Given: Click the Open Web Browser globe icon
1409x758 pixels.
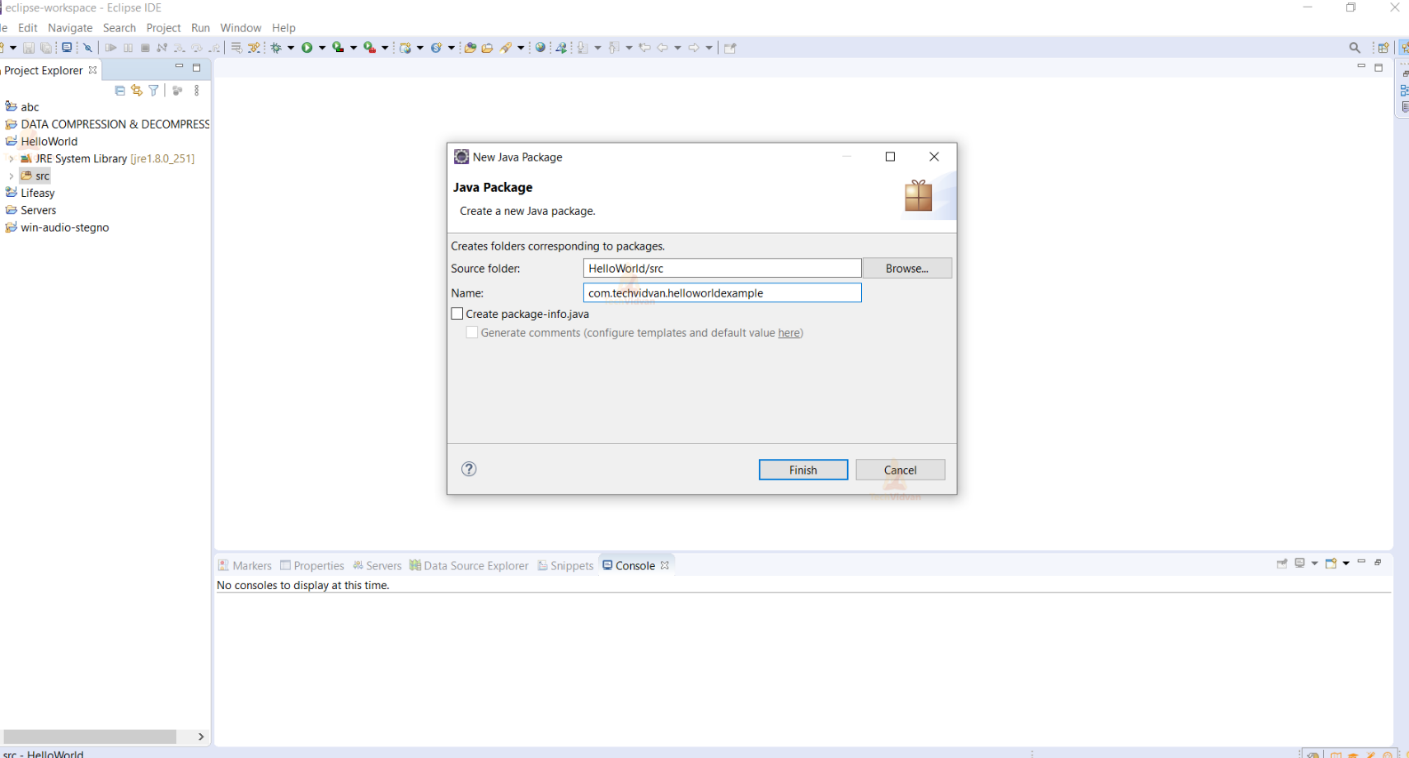Looking at the screenshot, I should tap(541, 48).
